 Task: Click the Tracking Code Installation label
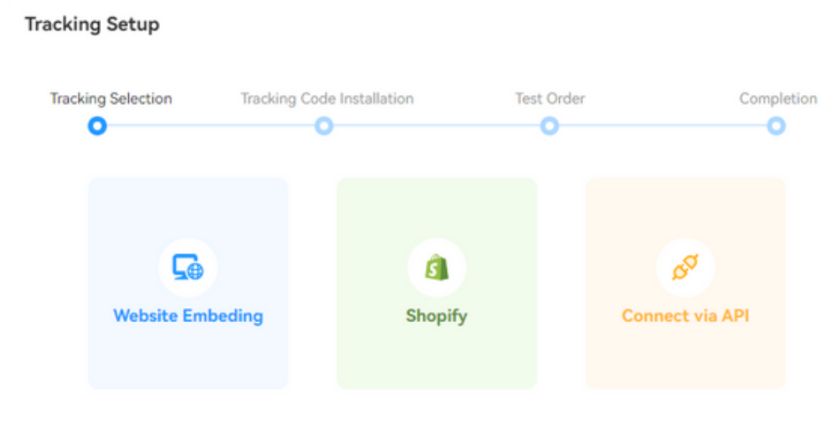pos(327,98)
